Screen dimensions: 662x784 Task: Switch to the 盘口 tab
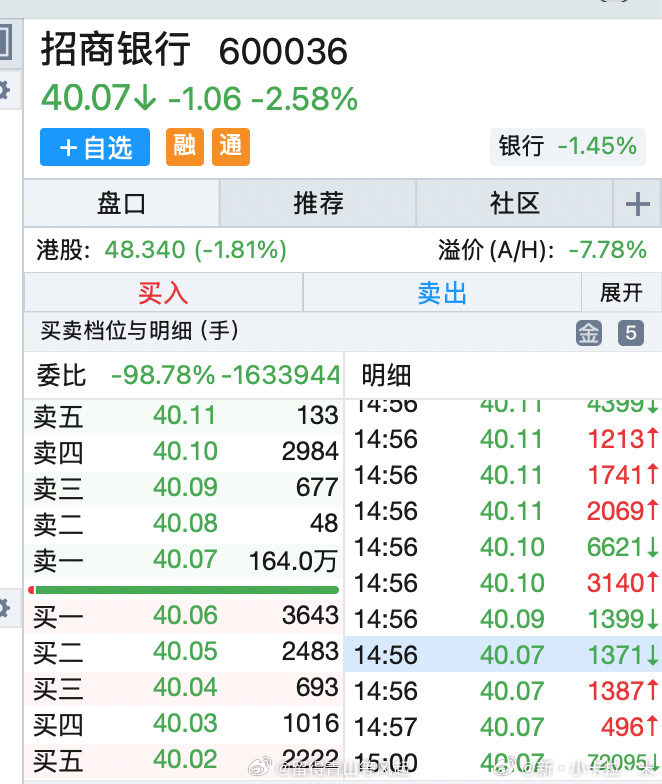[122, 204]
